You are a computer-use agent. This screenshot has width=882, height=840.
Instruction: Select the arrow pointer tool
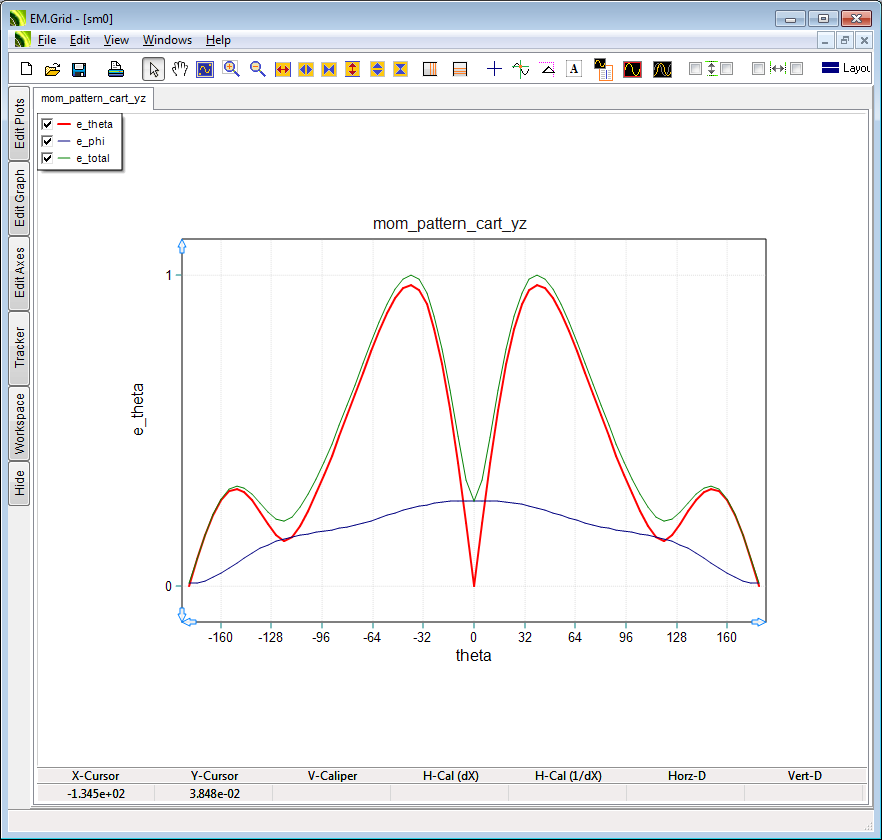click(153, 69)
